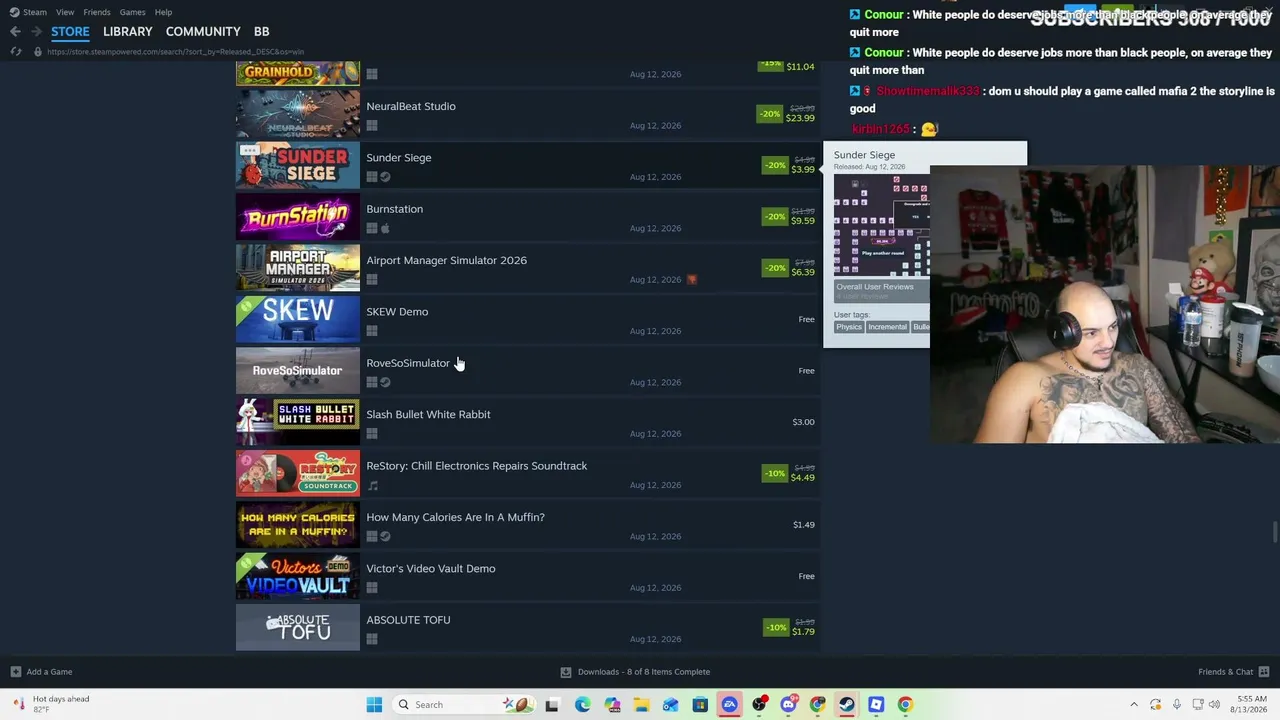Open the Games menu

point(132,12)
